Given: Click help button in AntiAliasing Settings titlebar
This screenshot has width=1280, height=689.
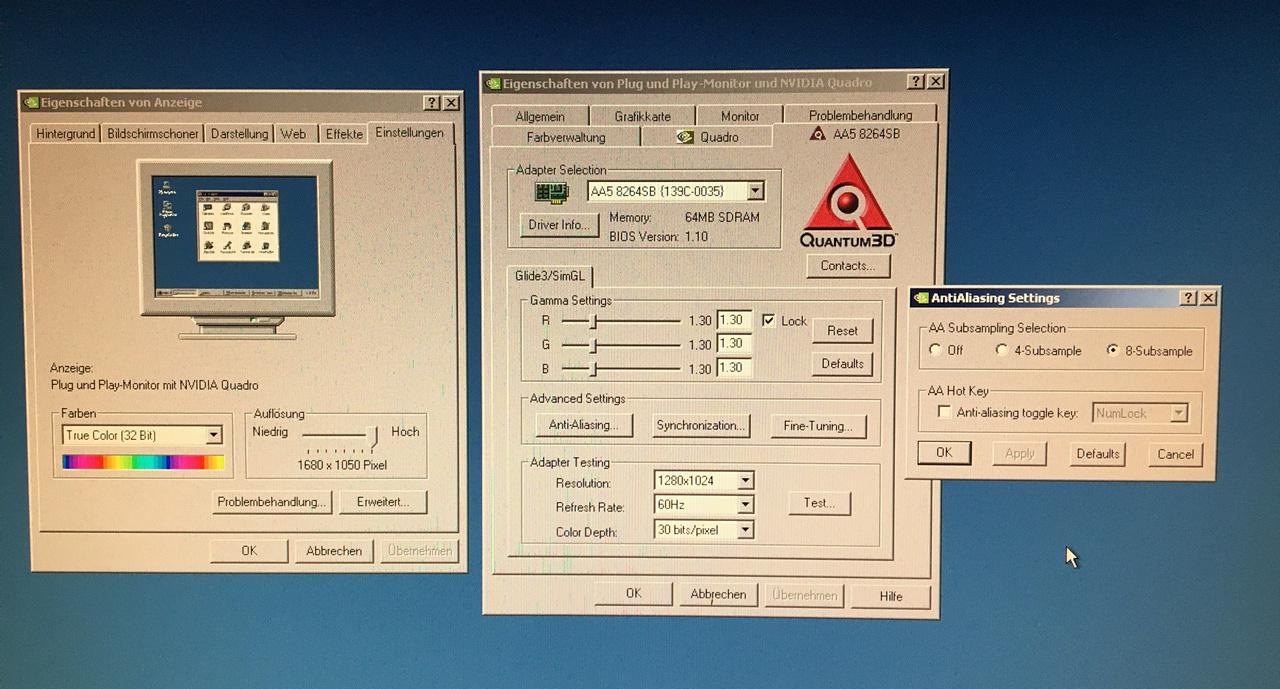Looking at the screenshot, I should [x=1188, y=298].
